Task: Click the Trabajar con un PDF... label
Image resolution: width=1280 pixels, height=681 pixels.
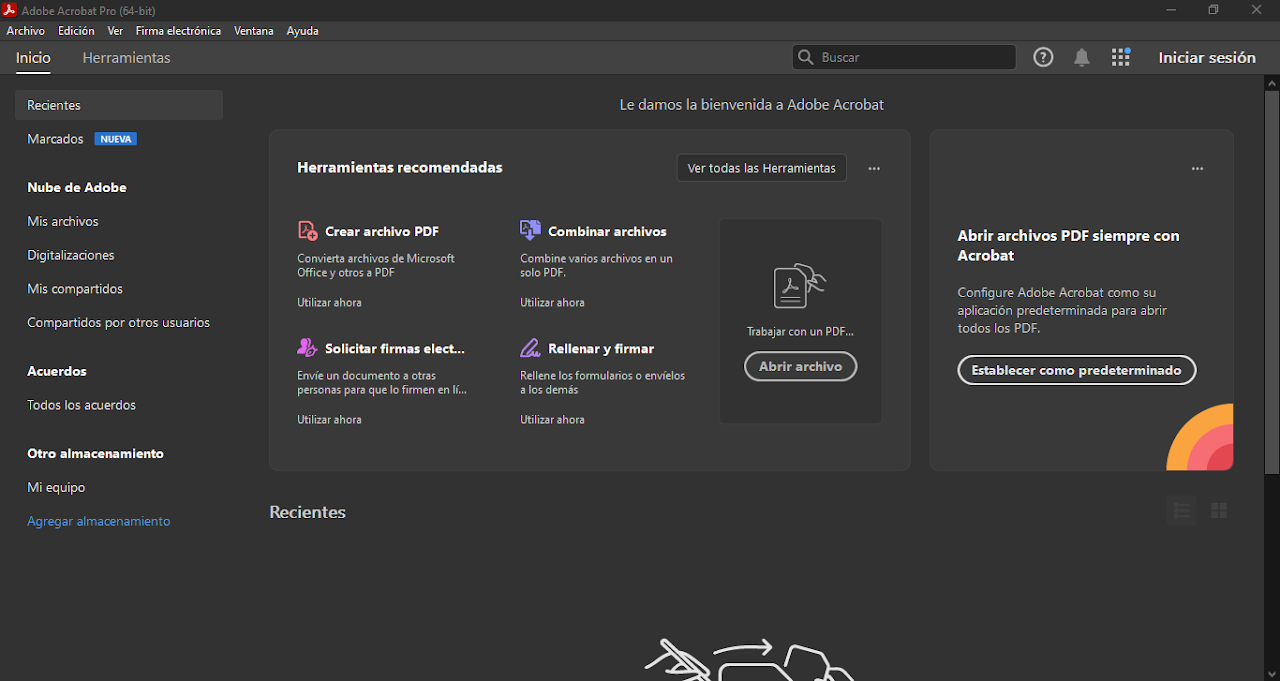Action: pyautogui.click(x=800, y=331)
